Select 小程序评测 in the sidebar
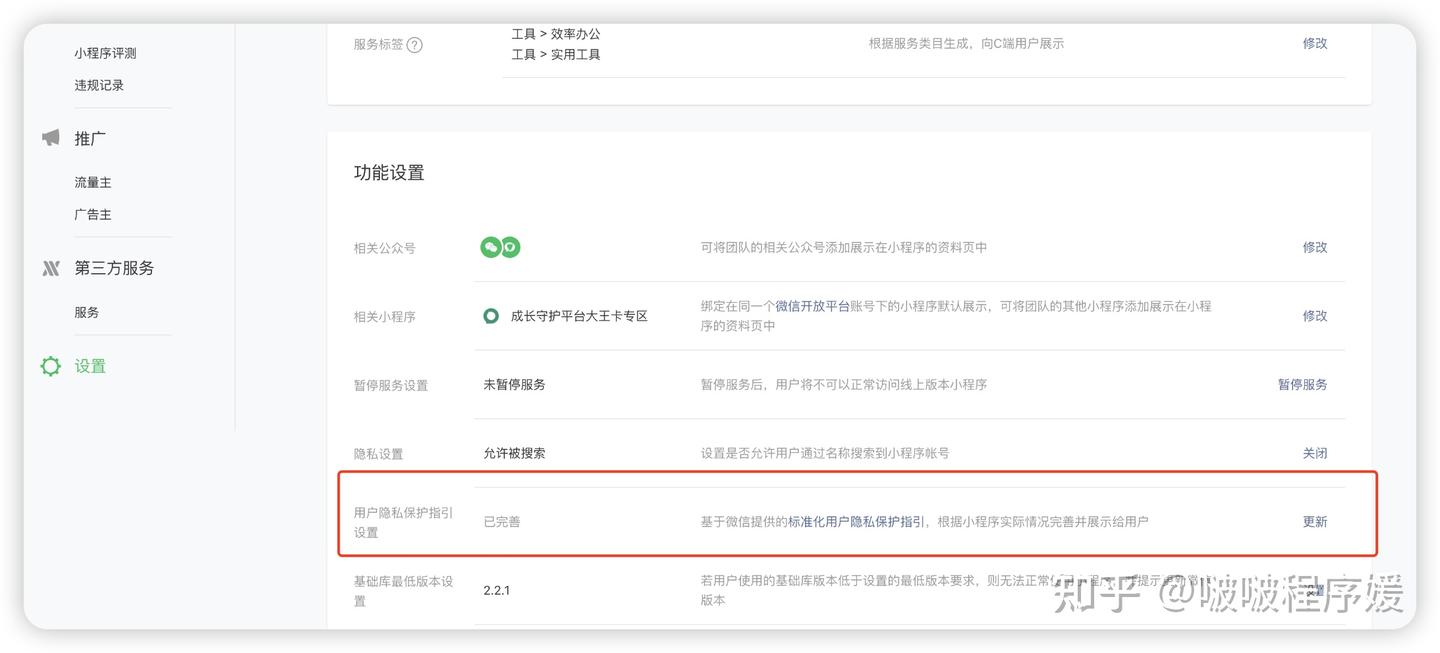 click(105, 53)
